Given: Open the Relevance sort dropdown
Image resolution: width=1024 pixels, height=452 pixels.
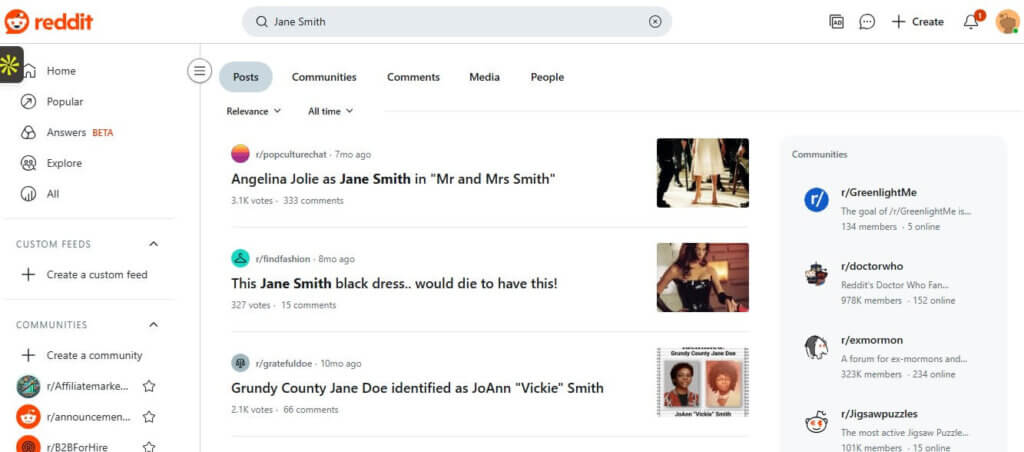Looking at the screenshot, I should 254,111.
